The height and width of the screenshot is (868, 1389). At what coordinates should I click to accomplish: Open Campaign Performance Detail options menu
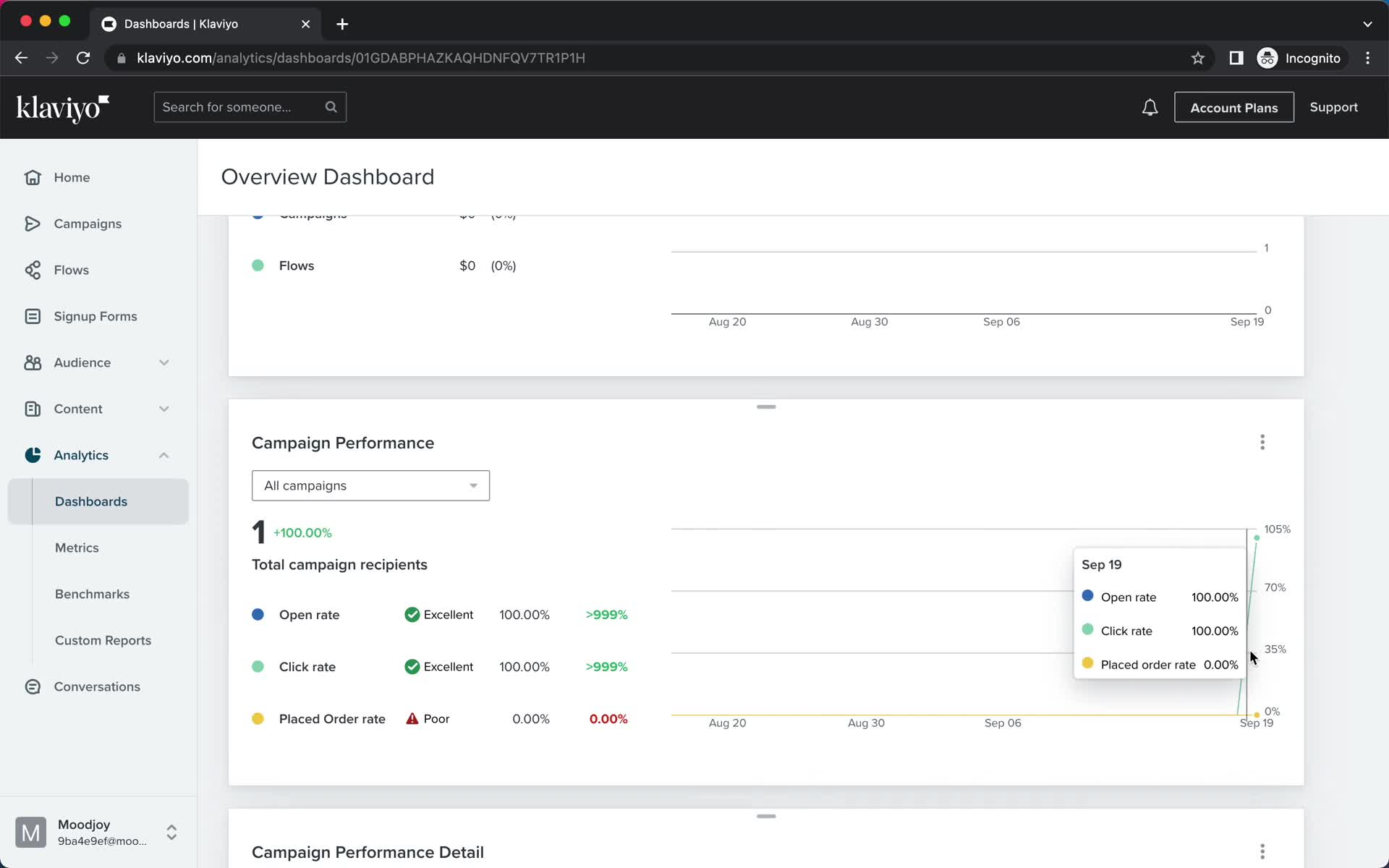[x=1262, y=851]
